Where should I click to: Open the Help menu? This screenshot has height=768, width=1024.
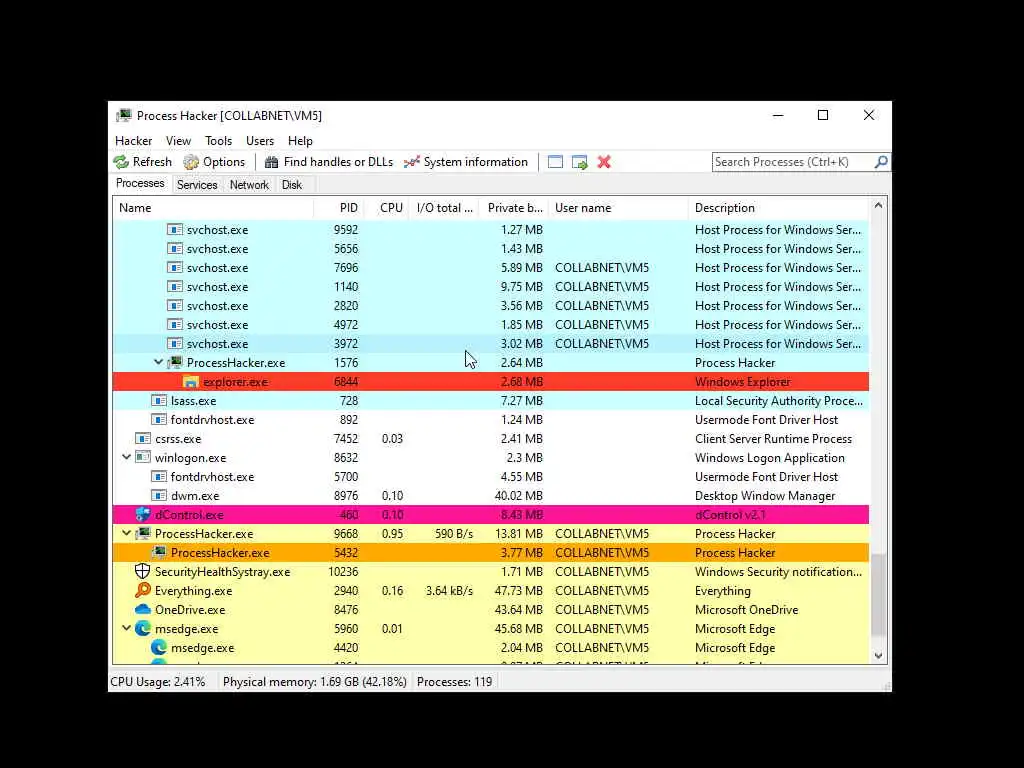[300, 140]
